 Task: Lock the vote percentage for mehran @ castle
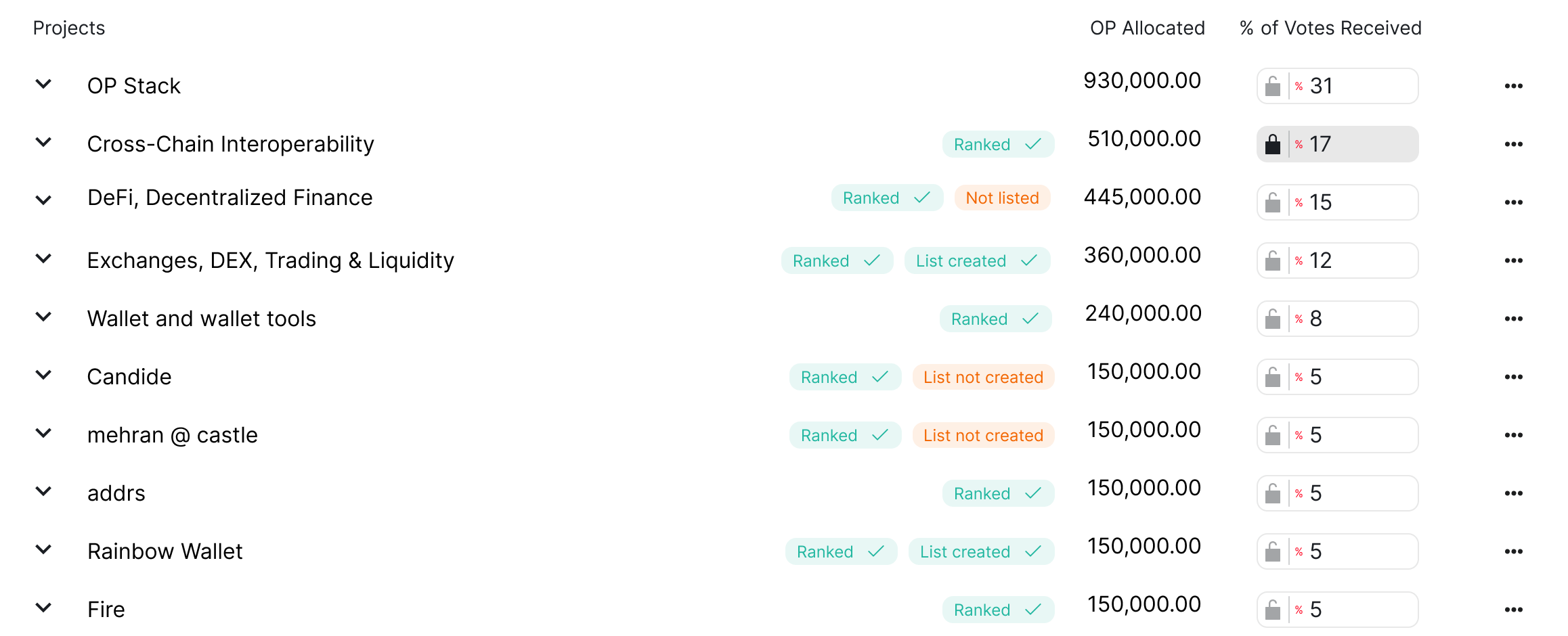(1273, 434)
